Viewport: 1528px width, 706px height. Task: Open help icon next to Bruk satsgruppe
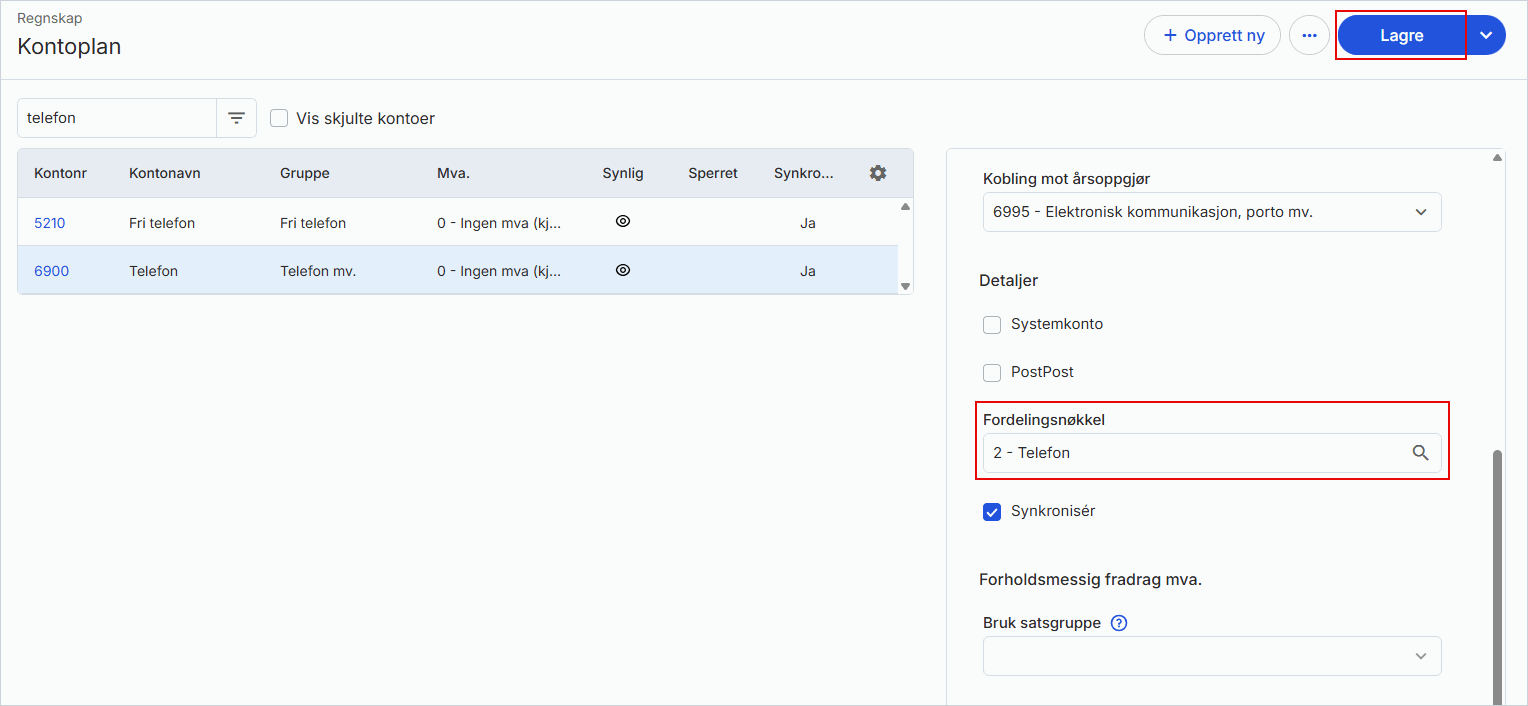click(x=1119, y=623)
